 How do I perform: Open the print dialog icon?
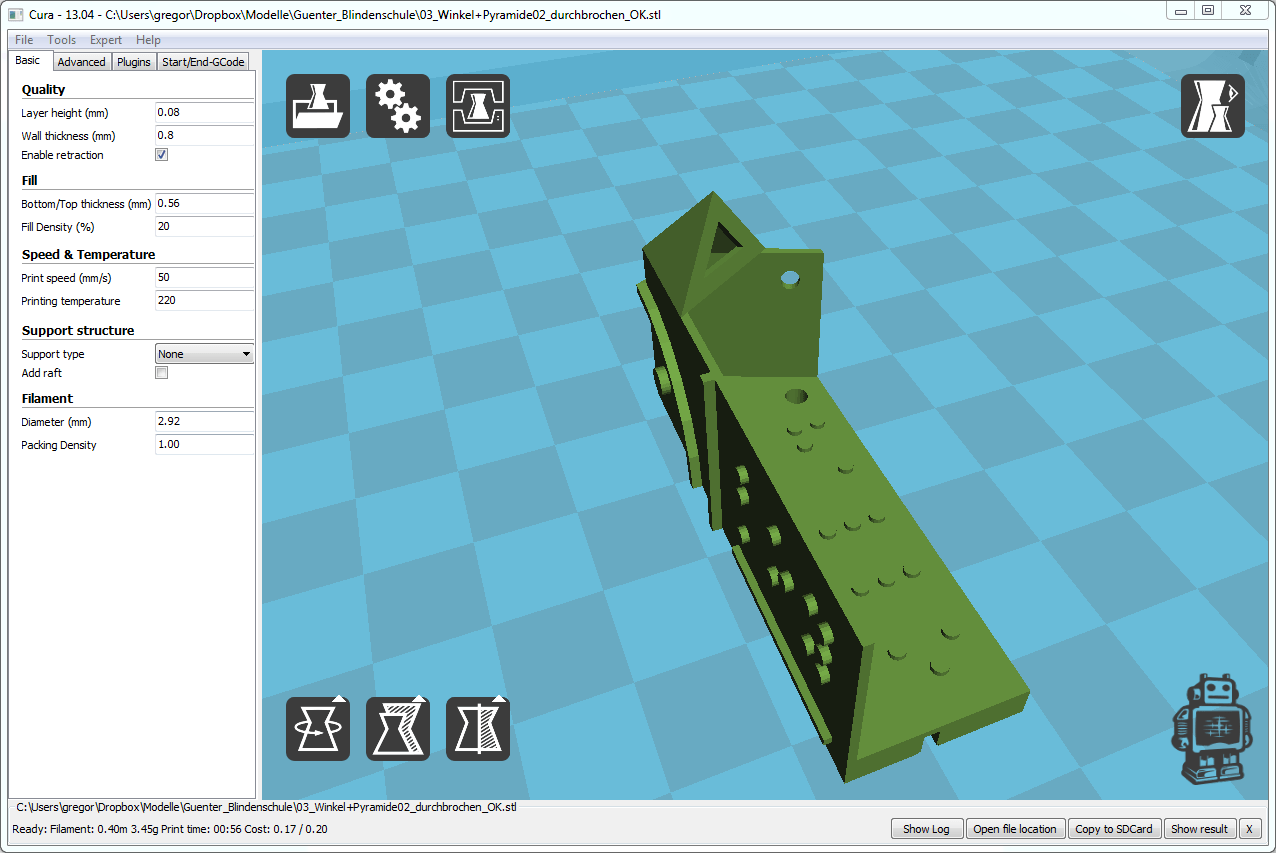(x=478, y=106)
